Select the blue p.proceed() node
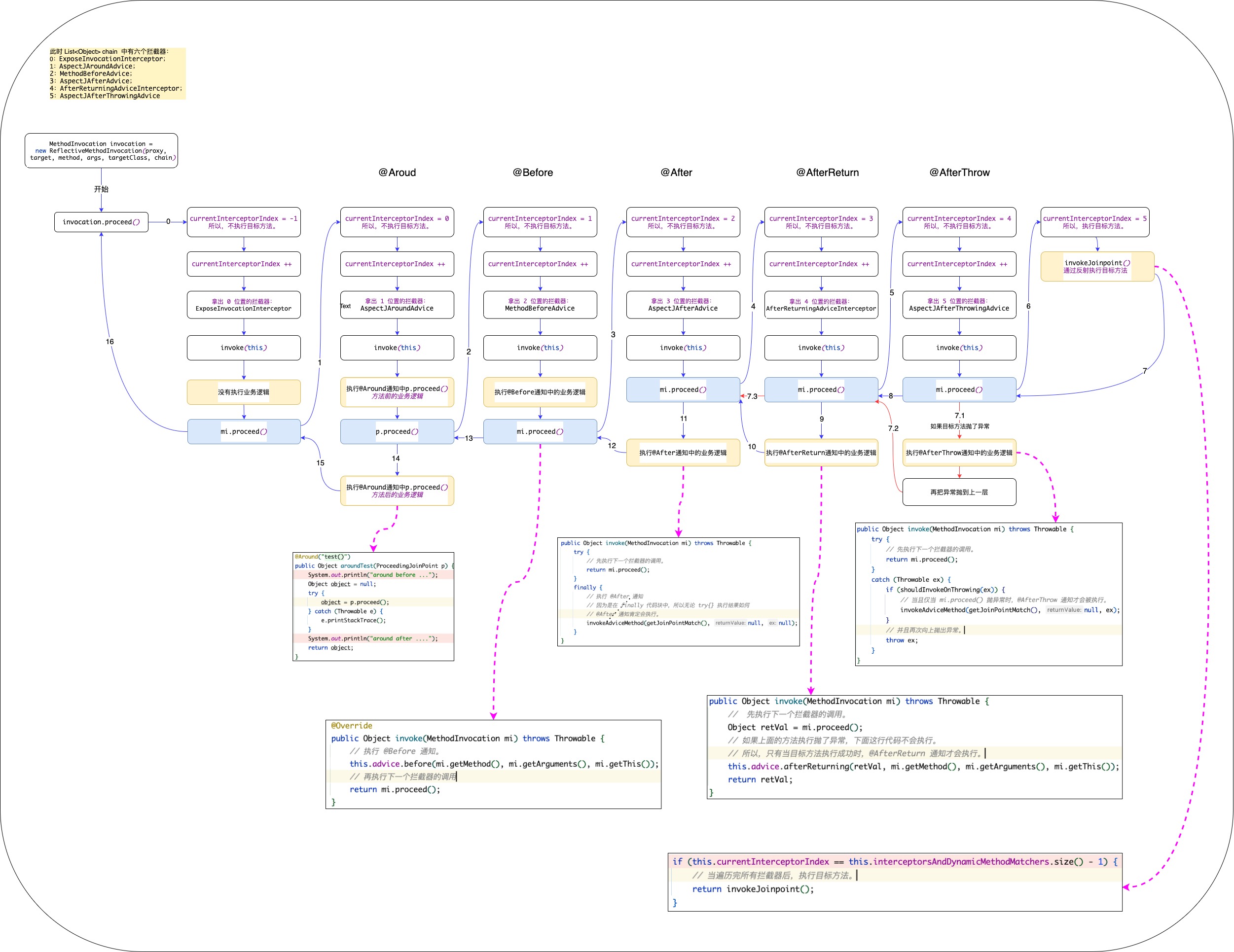1234x952 pixels. (397, 431)
